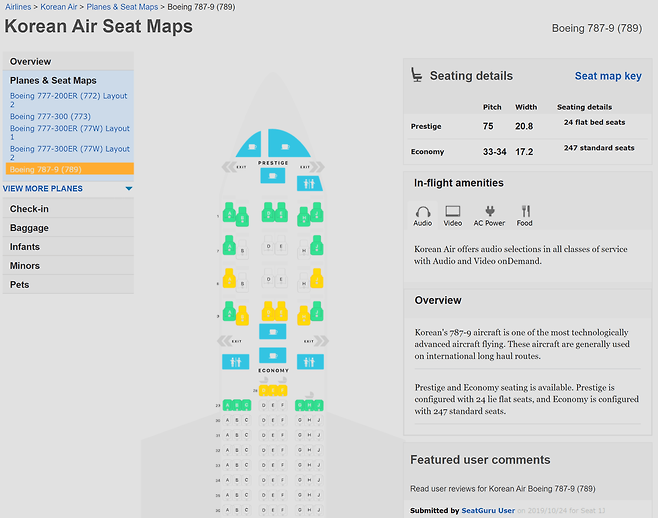This screenshot has height=518, width=658.
Task: Click the left exit arrow before Economy
Action: pos(225,341)
